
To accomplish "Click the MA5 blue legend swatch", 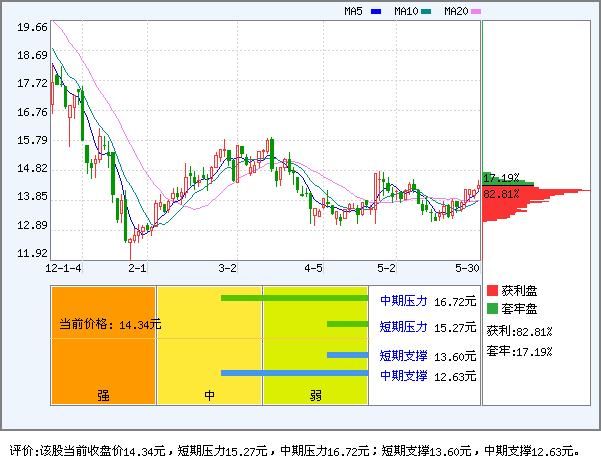I will click(x=376, y=11).
